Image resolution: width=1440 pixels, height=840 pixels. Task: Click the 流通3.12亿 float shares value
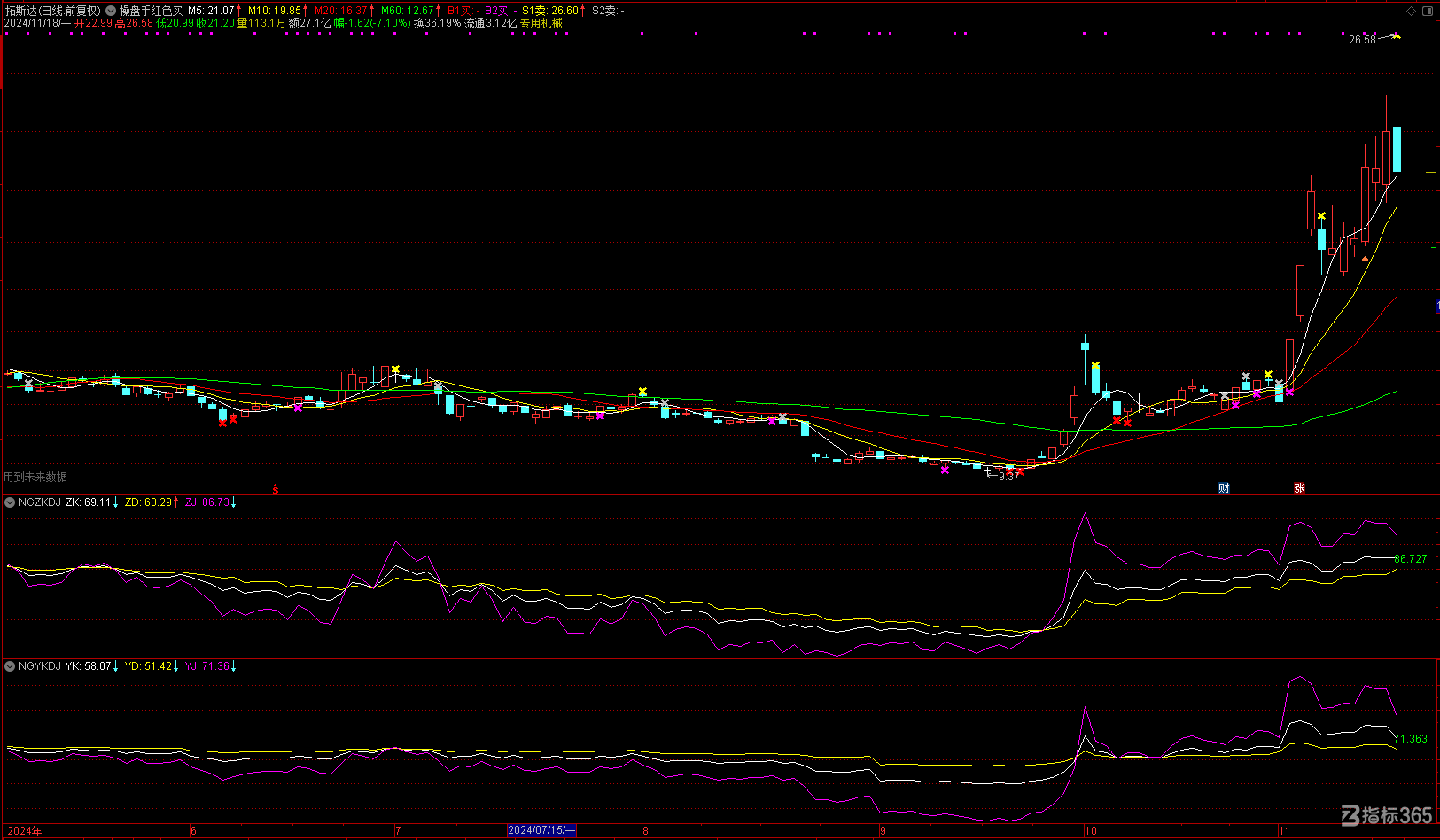(490, 23)
